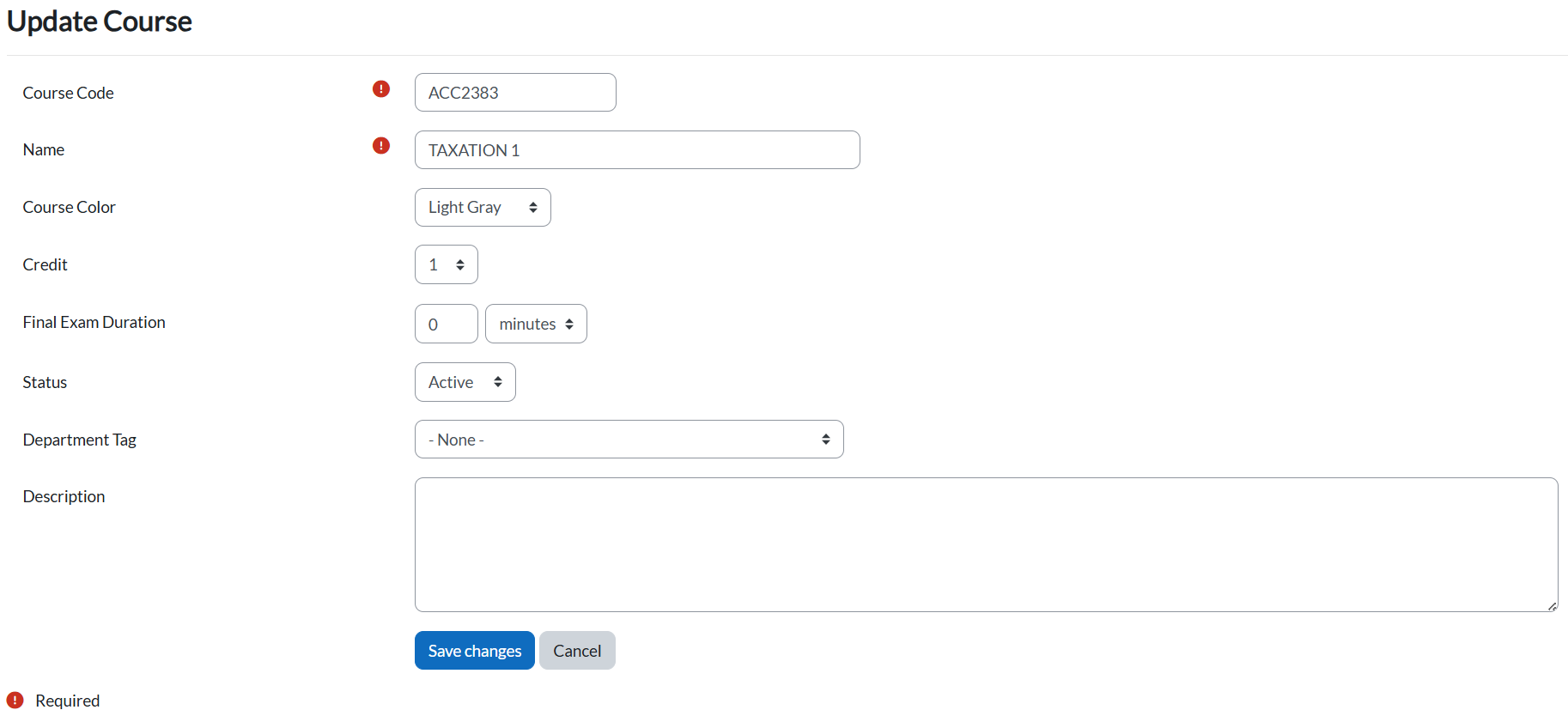Expand the Credit dropdown
Viewport: 1568px width, 710px height.
[x=446, y=265]
